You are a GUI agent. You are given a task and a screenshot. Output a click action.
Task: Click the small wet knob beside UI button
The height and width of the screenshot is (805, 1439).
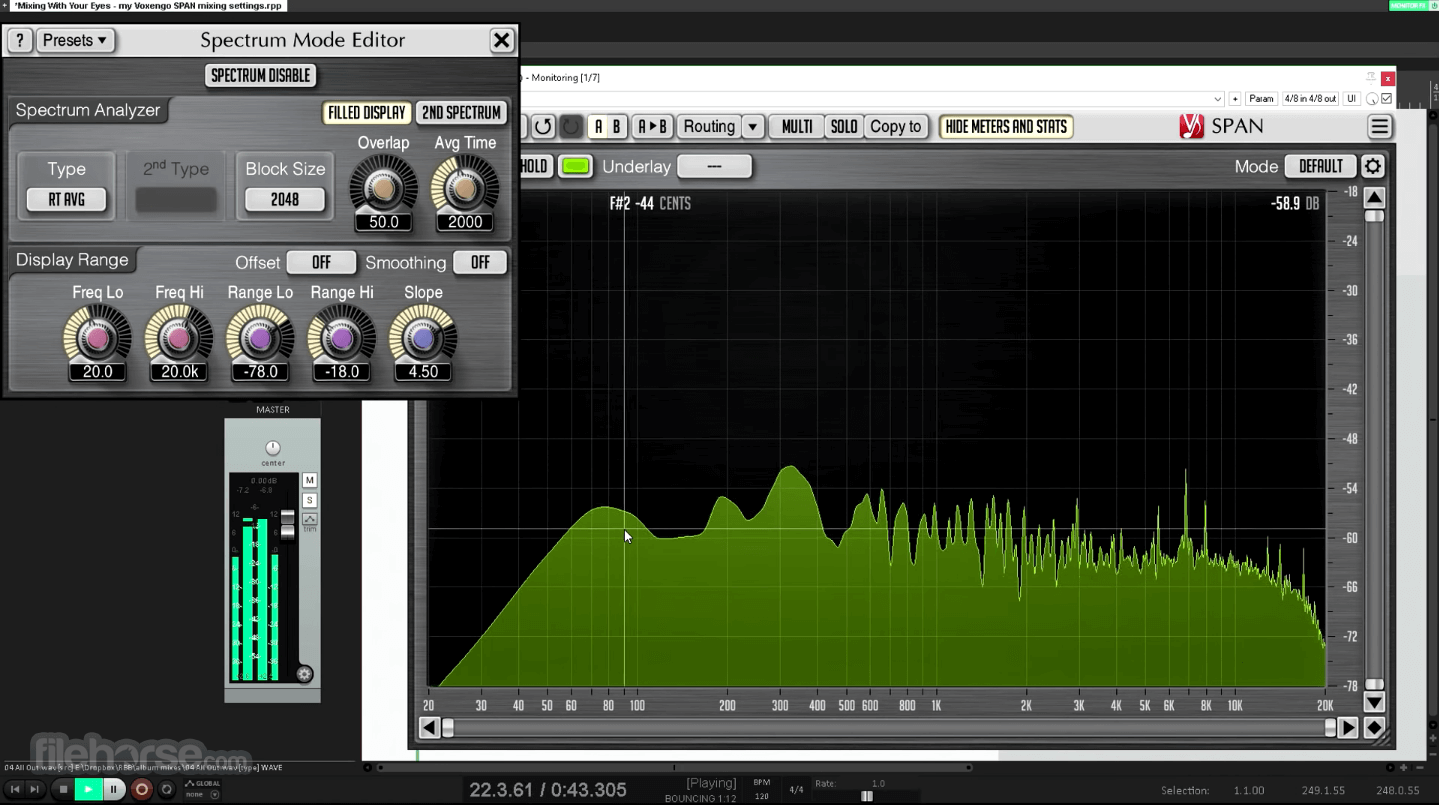pyautogui.click(x=1372, y=99)
